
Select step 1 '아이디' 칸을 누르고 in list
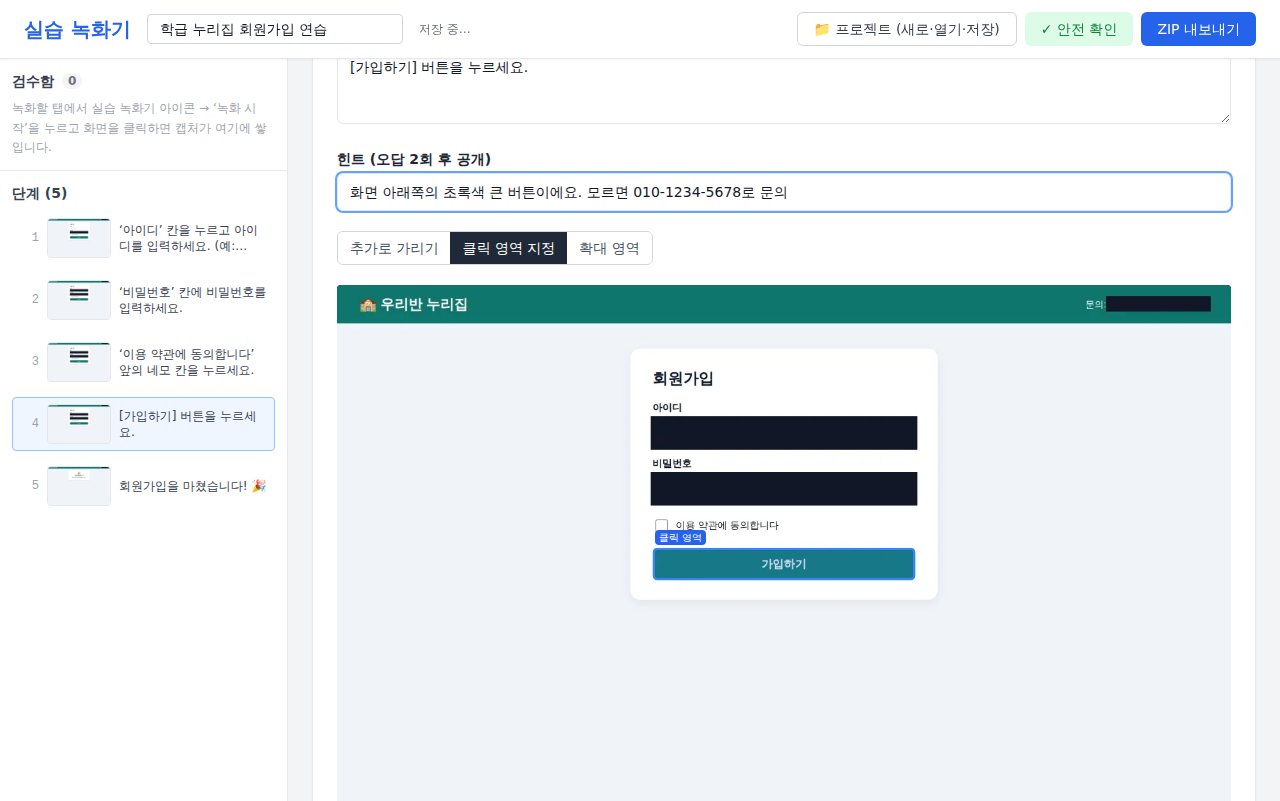[143, 238]
